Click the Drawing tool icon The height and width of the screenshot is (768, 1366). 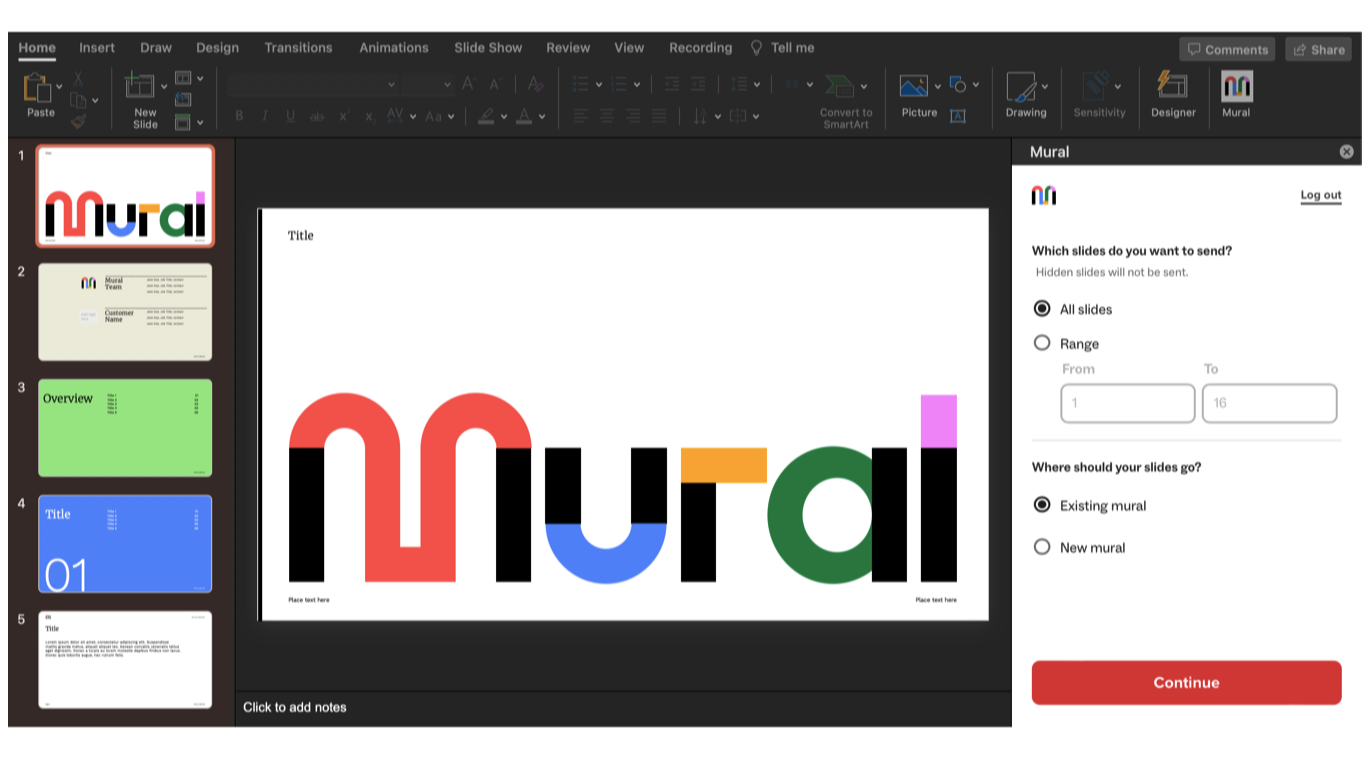(x=1021, y=87)
